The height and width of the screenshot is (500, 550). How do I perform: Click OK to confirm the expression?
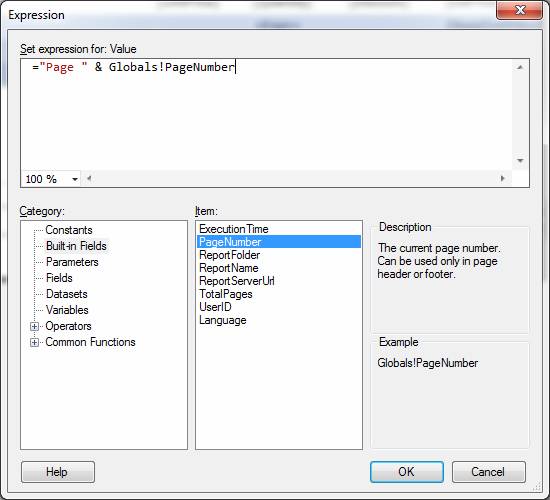[x=407, y=472]
